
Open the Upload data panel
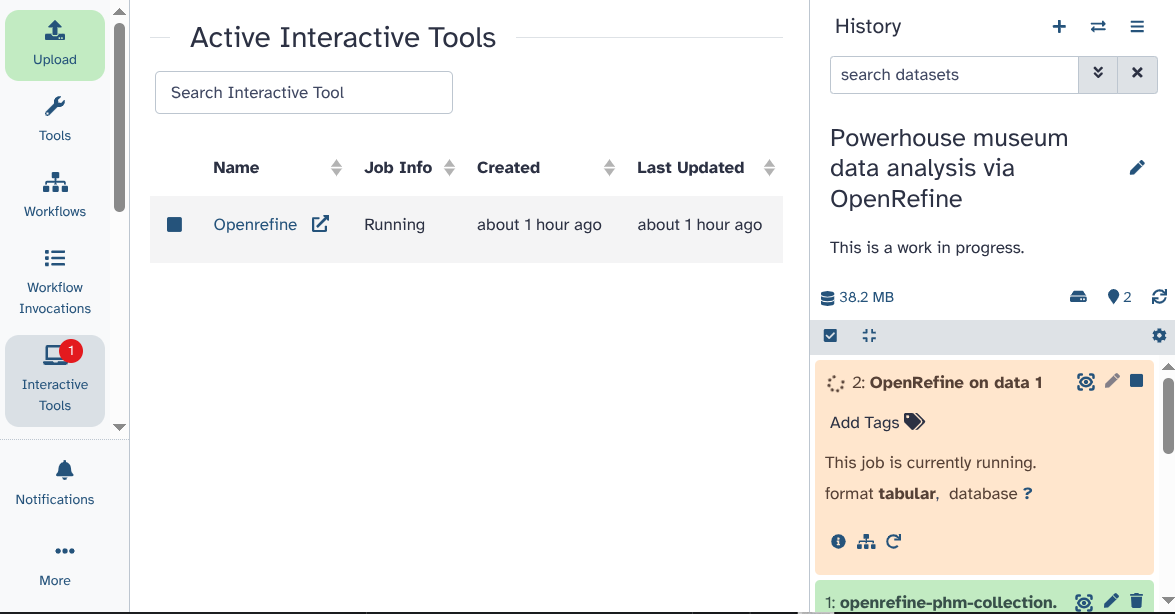(55, 45)
